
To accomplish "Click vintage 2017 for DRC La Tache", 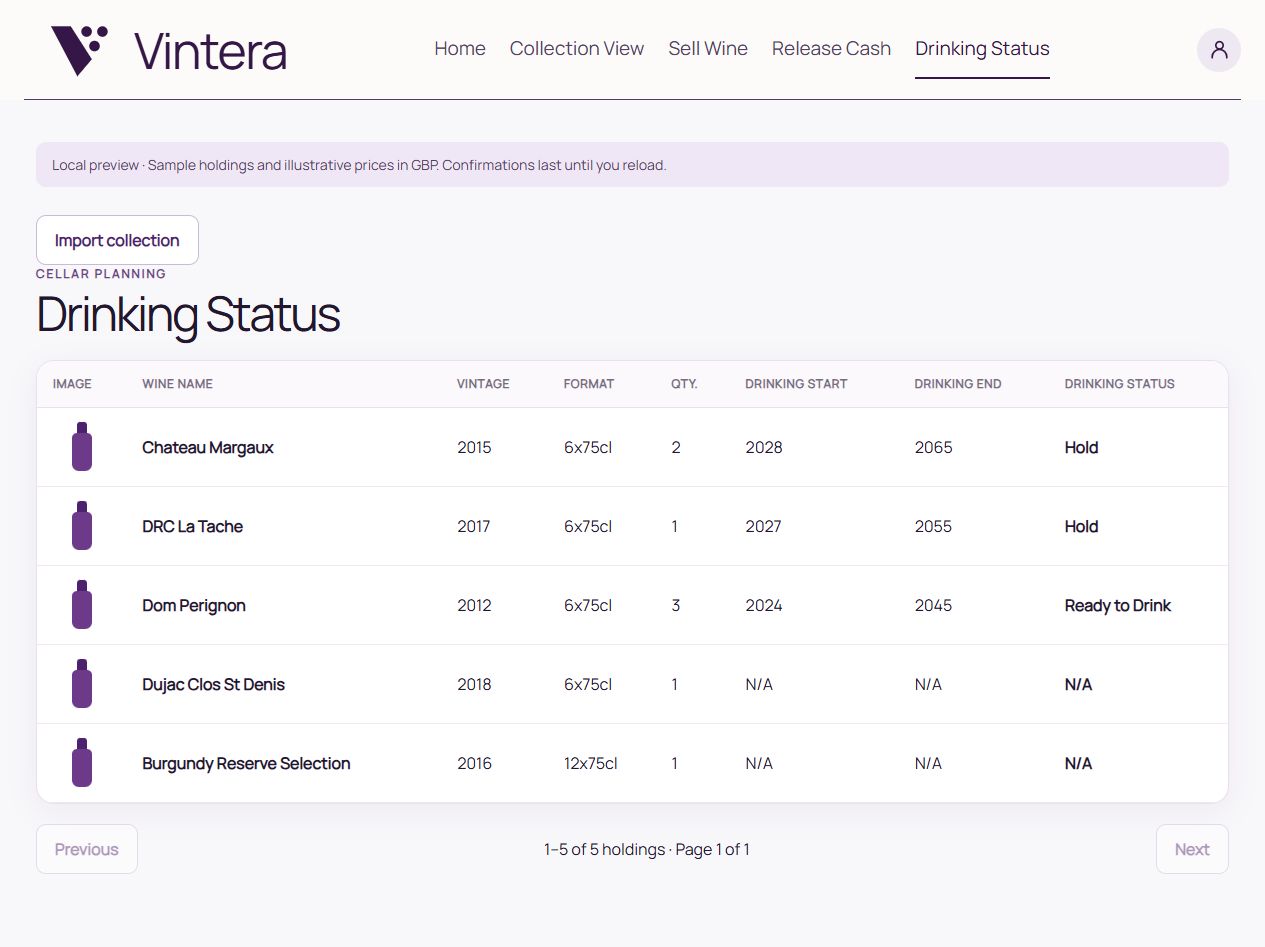I will (473, 526).
